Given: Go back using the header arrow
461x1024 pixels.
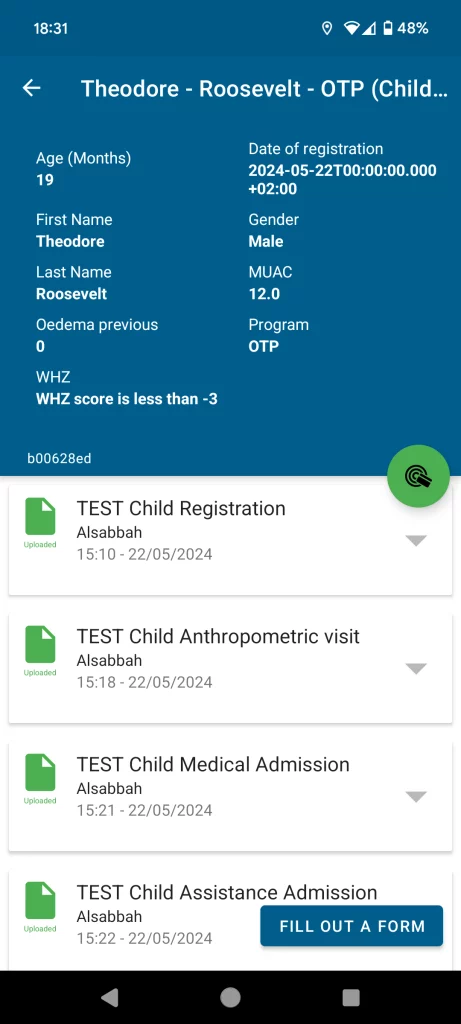Looking at the screenshot, I should (31, 88).
